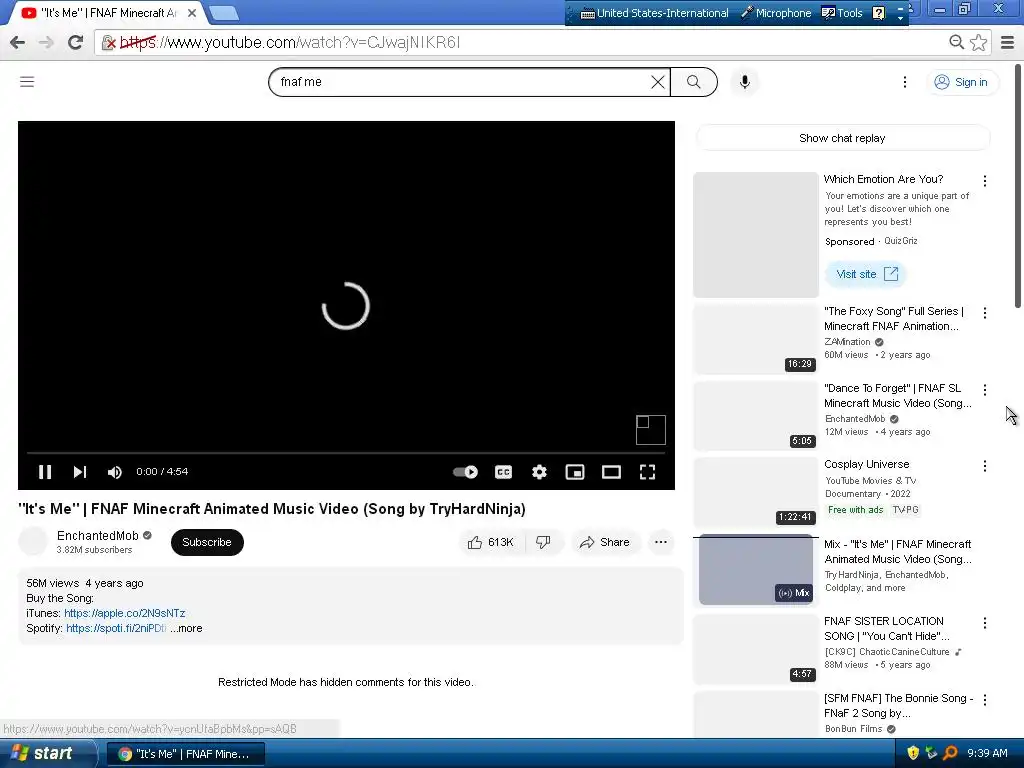Viewport: 1024px width, 768px height.
Task: Open Dance To Forget thumbnail
Action: tap(756, 416)
